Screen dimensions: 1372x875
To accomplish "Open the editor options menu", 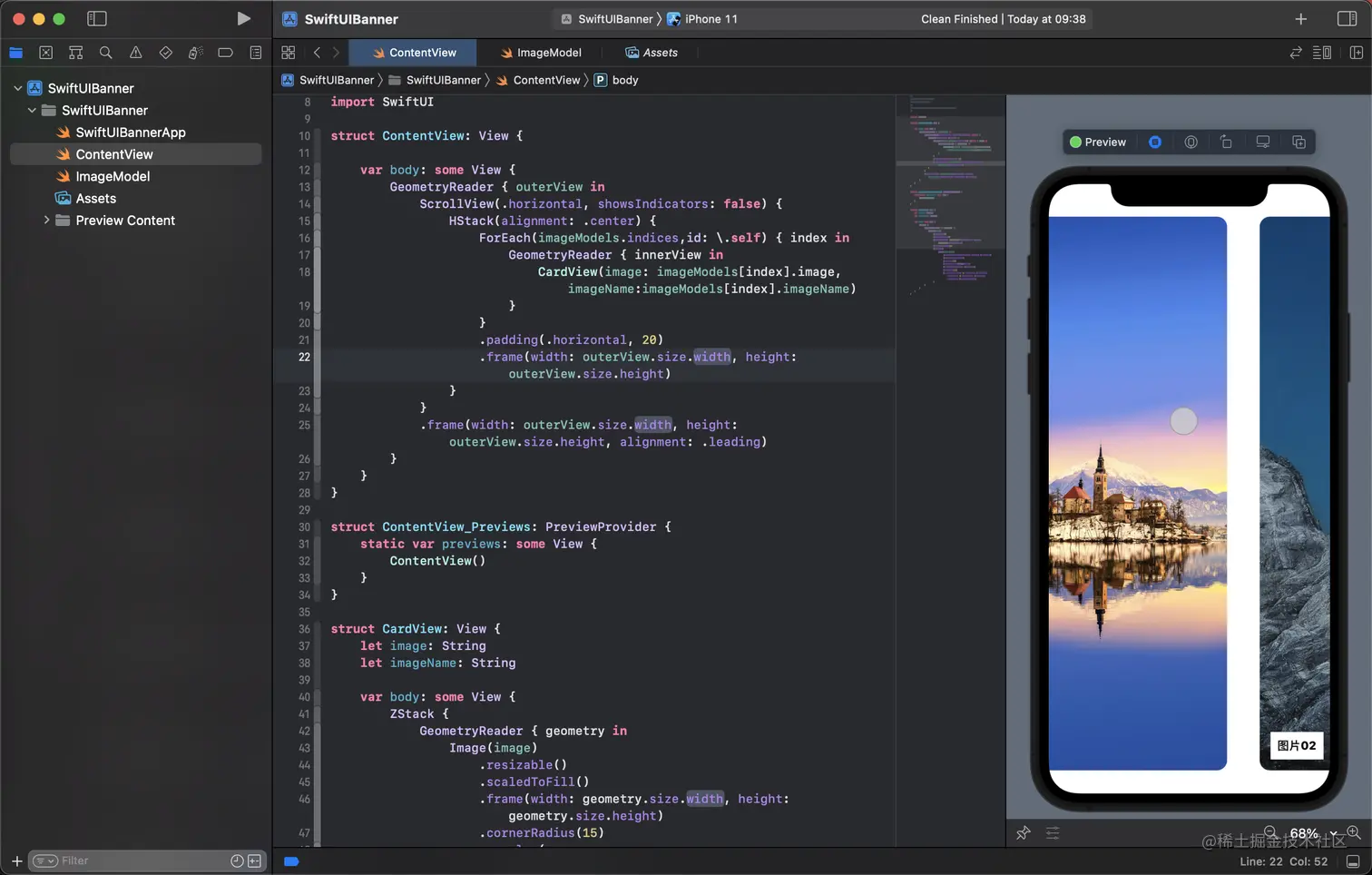I will [x=1322, y=53].
